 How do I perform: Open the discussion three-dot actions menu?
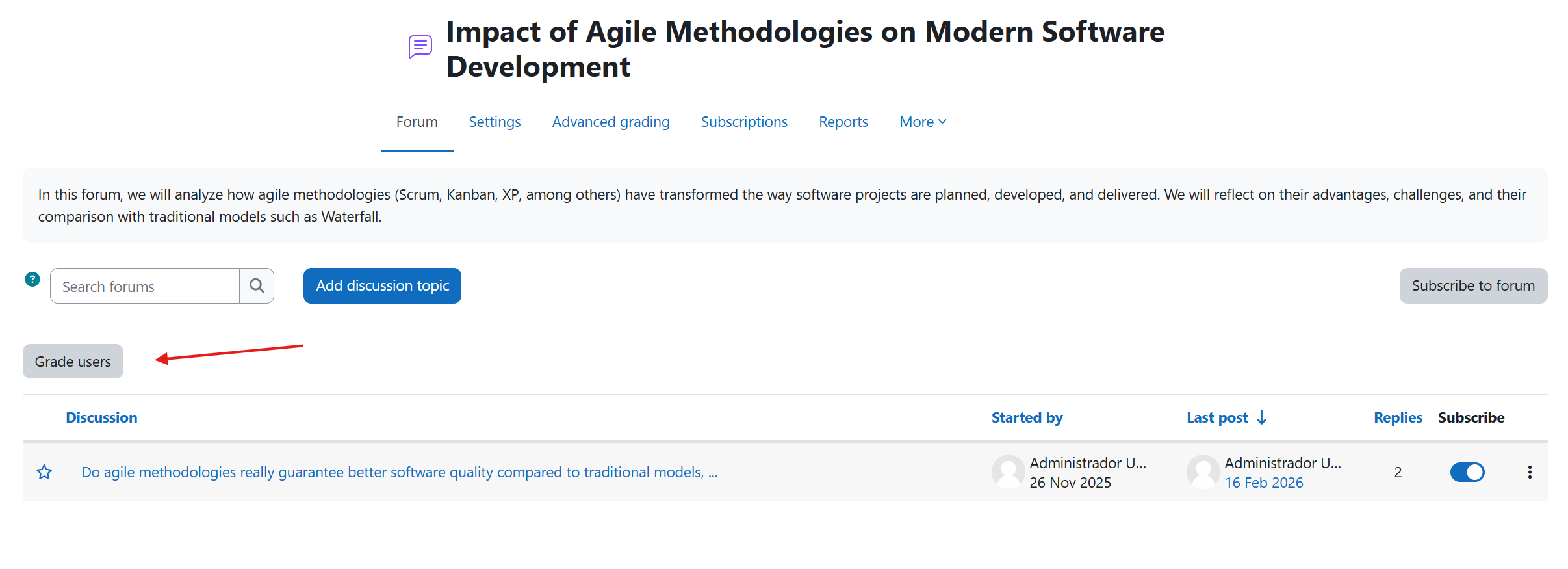pyautogui.click(x=1530, y=472)
